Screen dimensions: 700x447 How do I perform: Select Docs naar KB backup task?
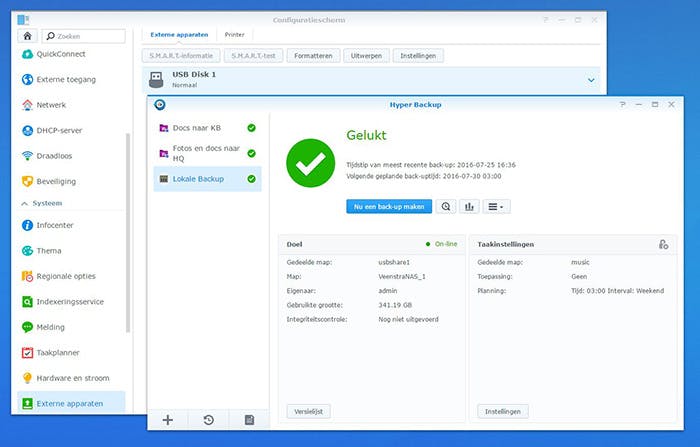point(208,128)
